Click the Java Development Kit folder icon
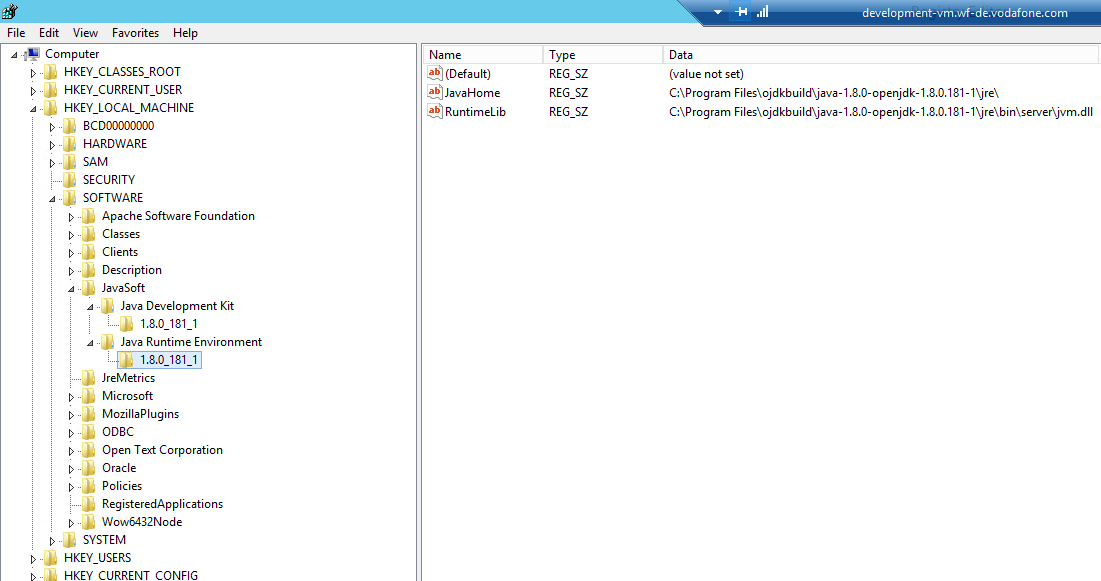This screenshot has width=1101, height=581. pyautogui.click(x=107, y=306)
